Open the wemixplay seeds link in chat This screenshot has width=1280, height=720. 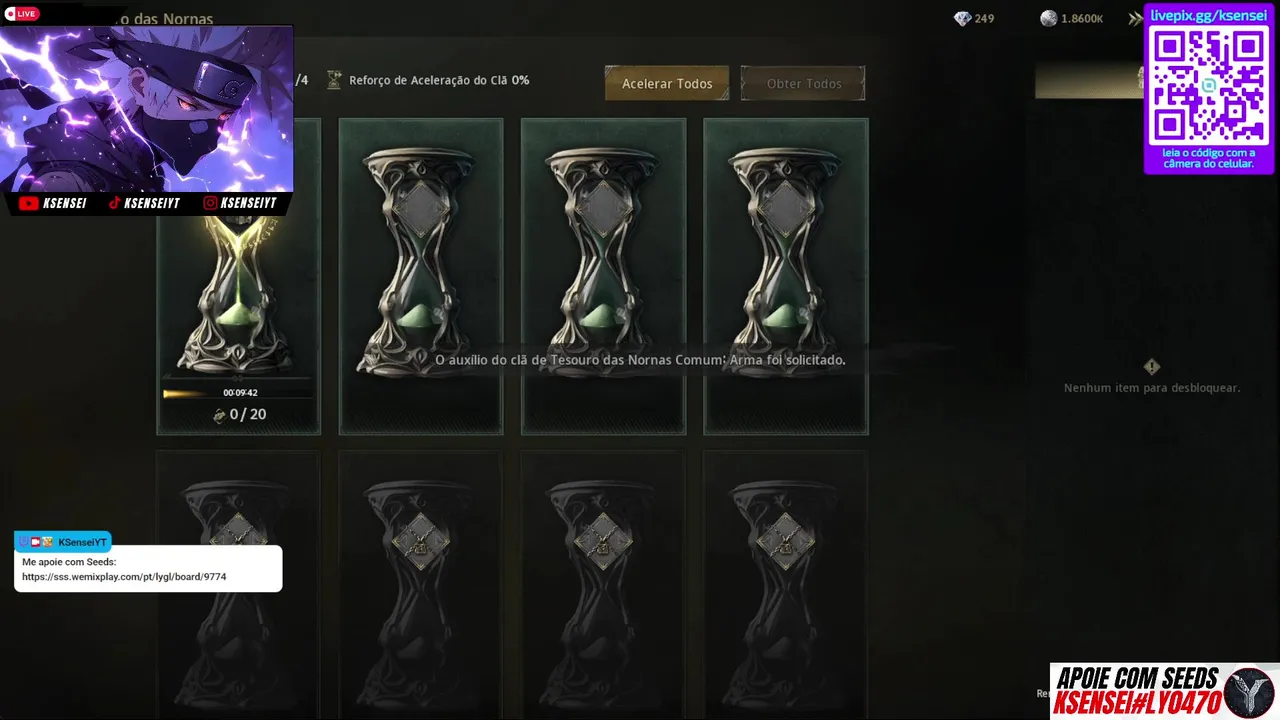pos(124,577)
